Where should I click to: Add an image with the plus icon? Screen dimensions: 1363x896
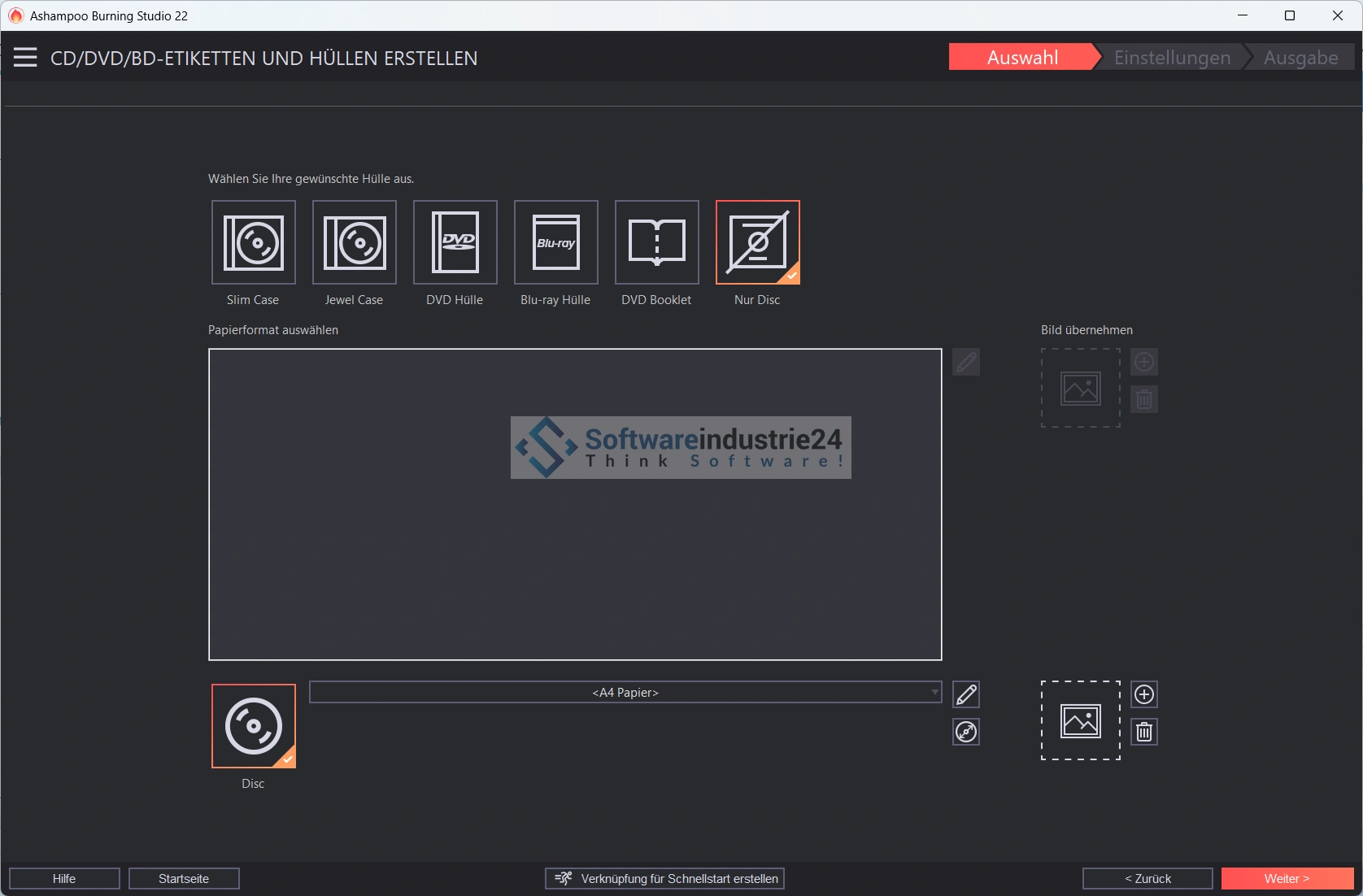(1144, 695)
